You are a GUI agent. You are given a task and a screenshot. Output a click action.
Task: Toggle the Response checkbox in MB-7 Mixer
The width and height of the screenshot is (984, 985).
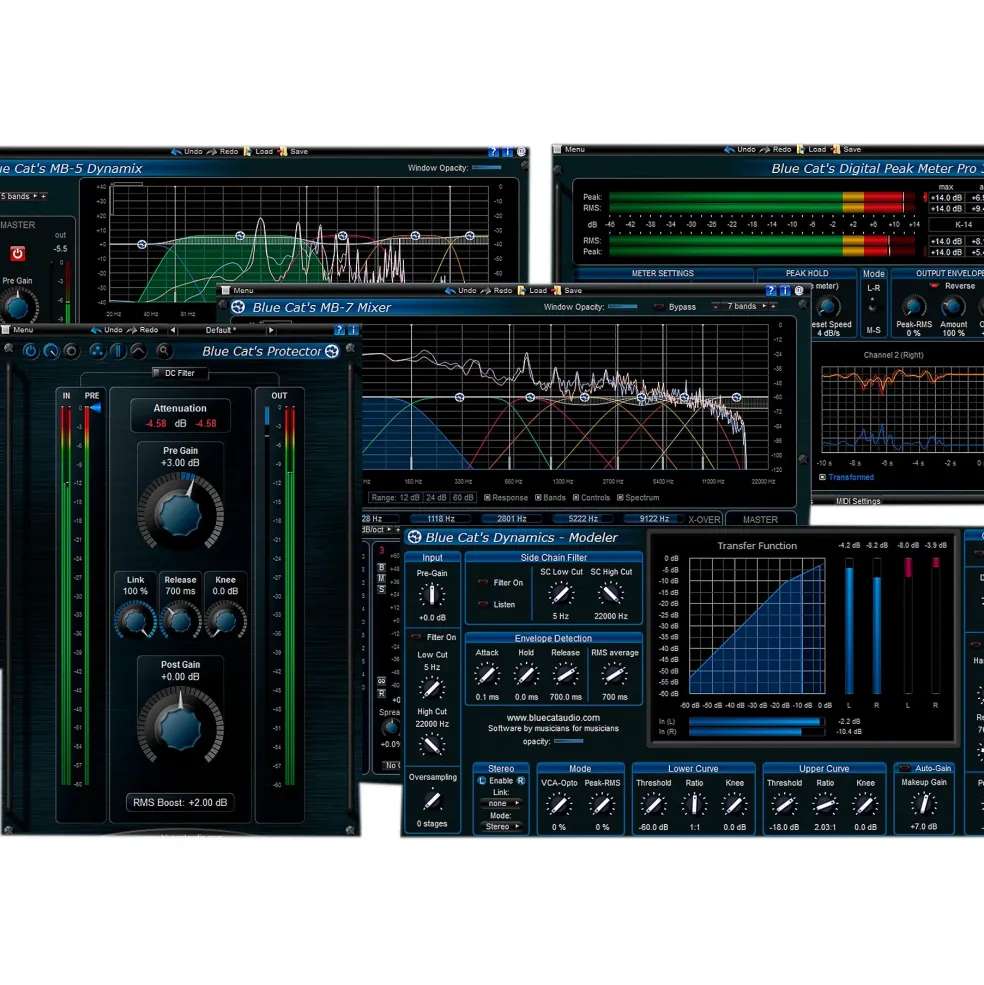[487, 498]
